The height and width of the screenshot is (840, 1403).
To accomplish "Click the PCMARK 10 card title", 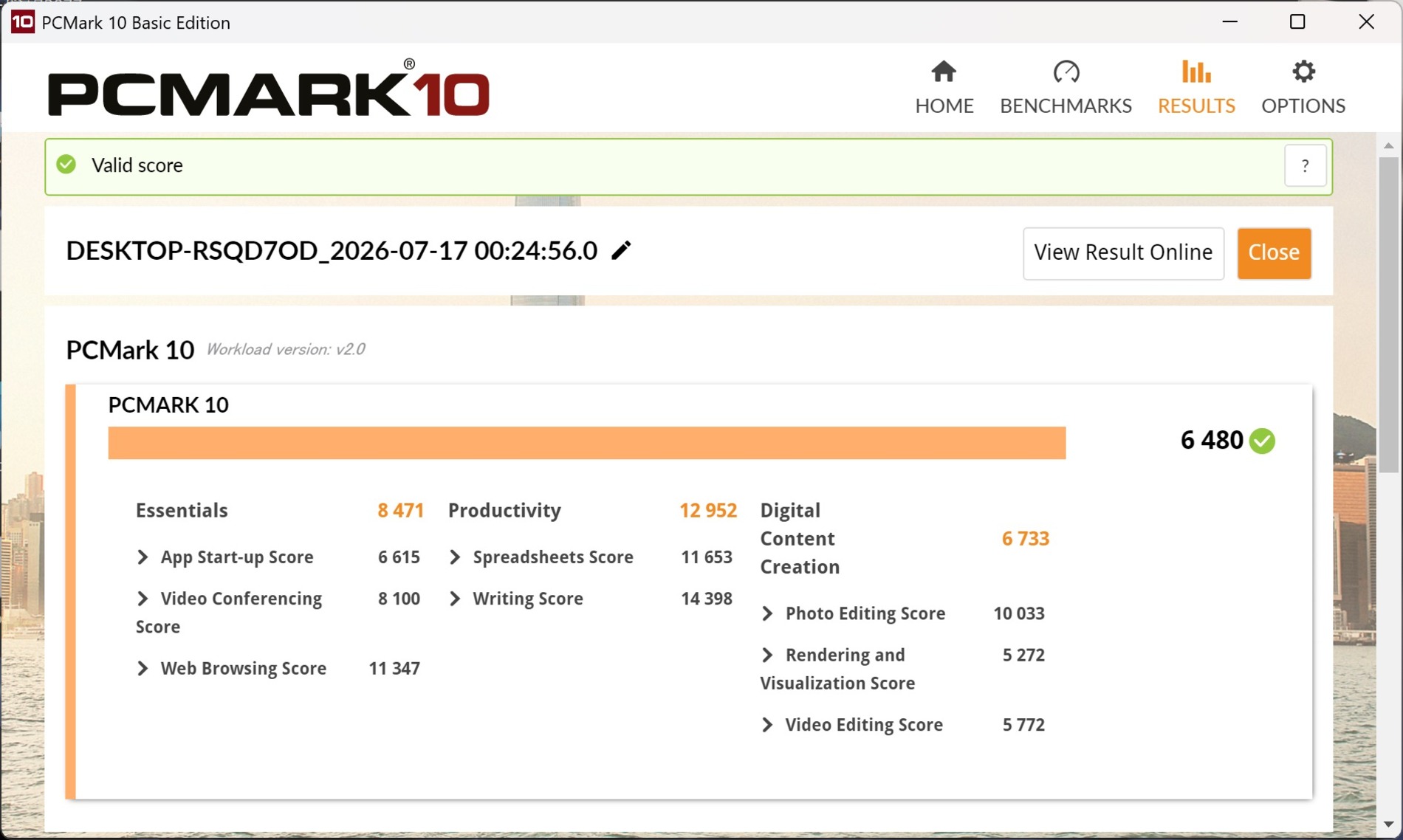I will (168, 405).
